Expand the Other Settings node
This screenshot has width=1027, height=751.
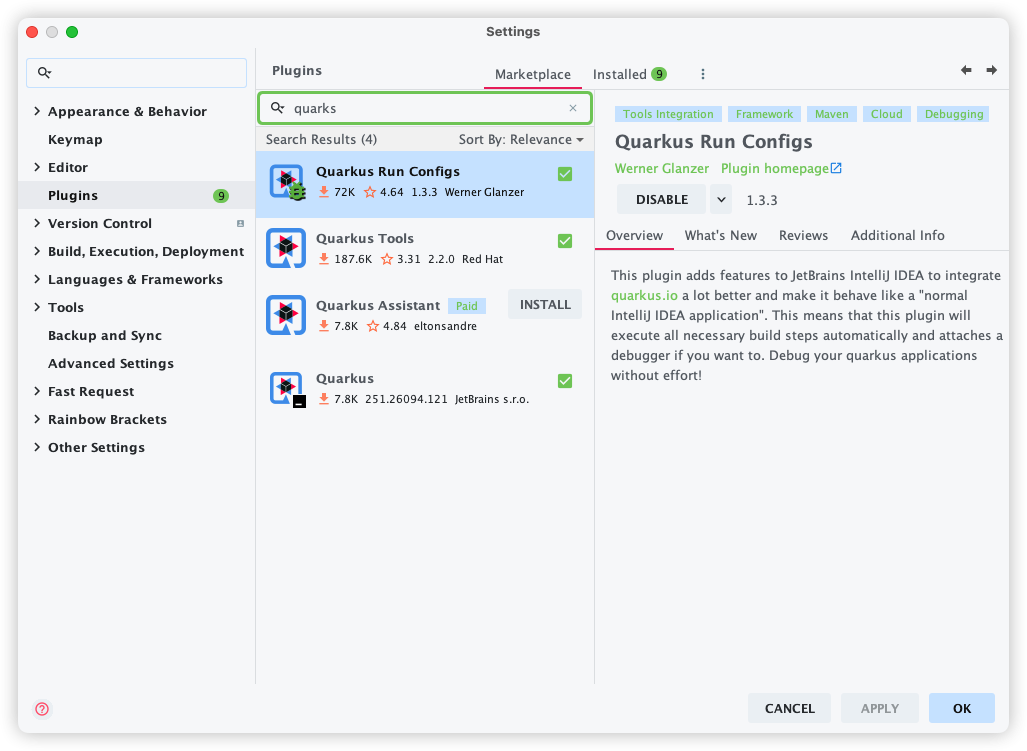[x=37, y=447]
